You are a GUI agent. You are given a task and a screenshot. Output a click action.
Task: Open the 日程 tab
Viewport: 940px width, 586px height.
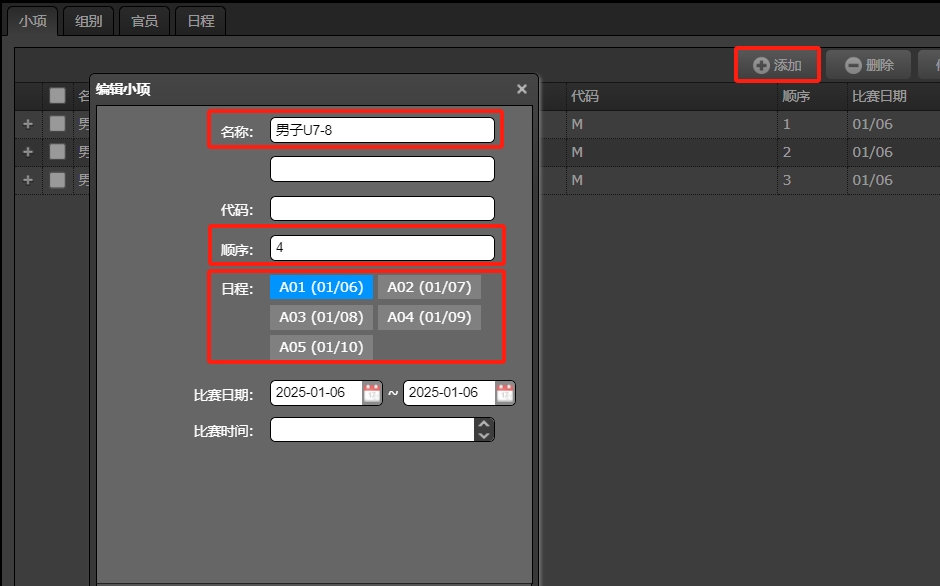[201, 20]
